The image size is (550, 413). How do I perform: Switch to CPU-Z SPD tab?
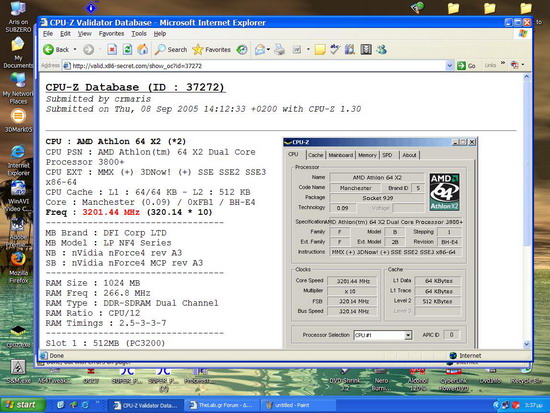pyautogui.click(x=387, y=155)
